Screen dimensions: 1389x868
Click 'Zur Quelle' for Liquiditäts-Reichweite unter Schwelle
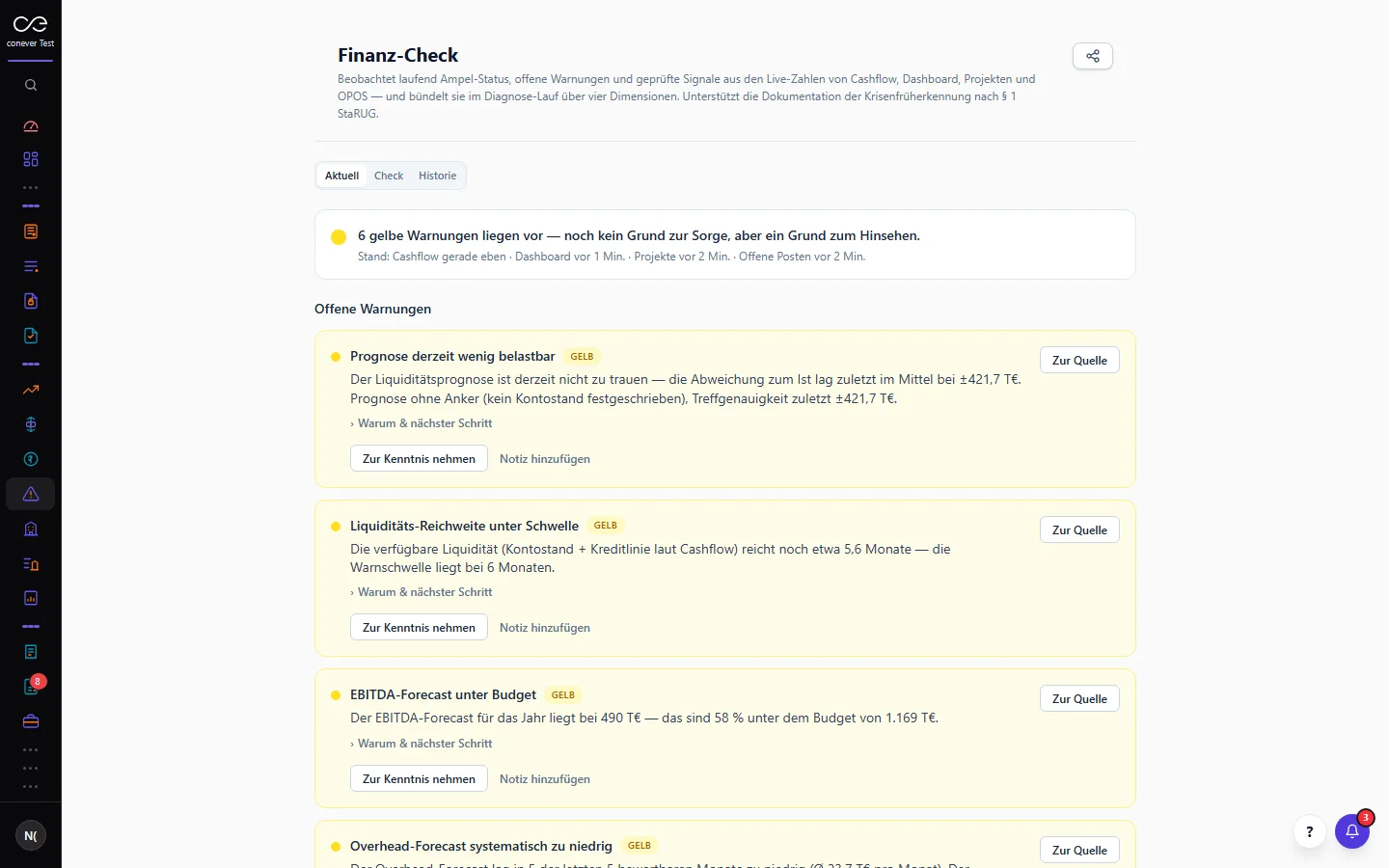1079,529
